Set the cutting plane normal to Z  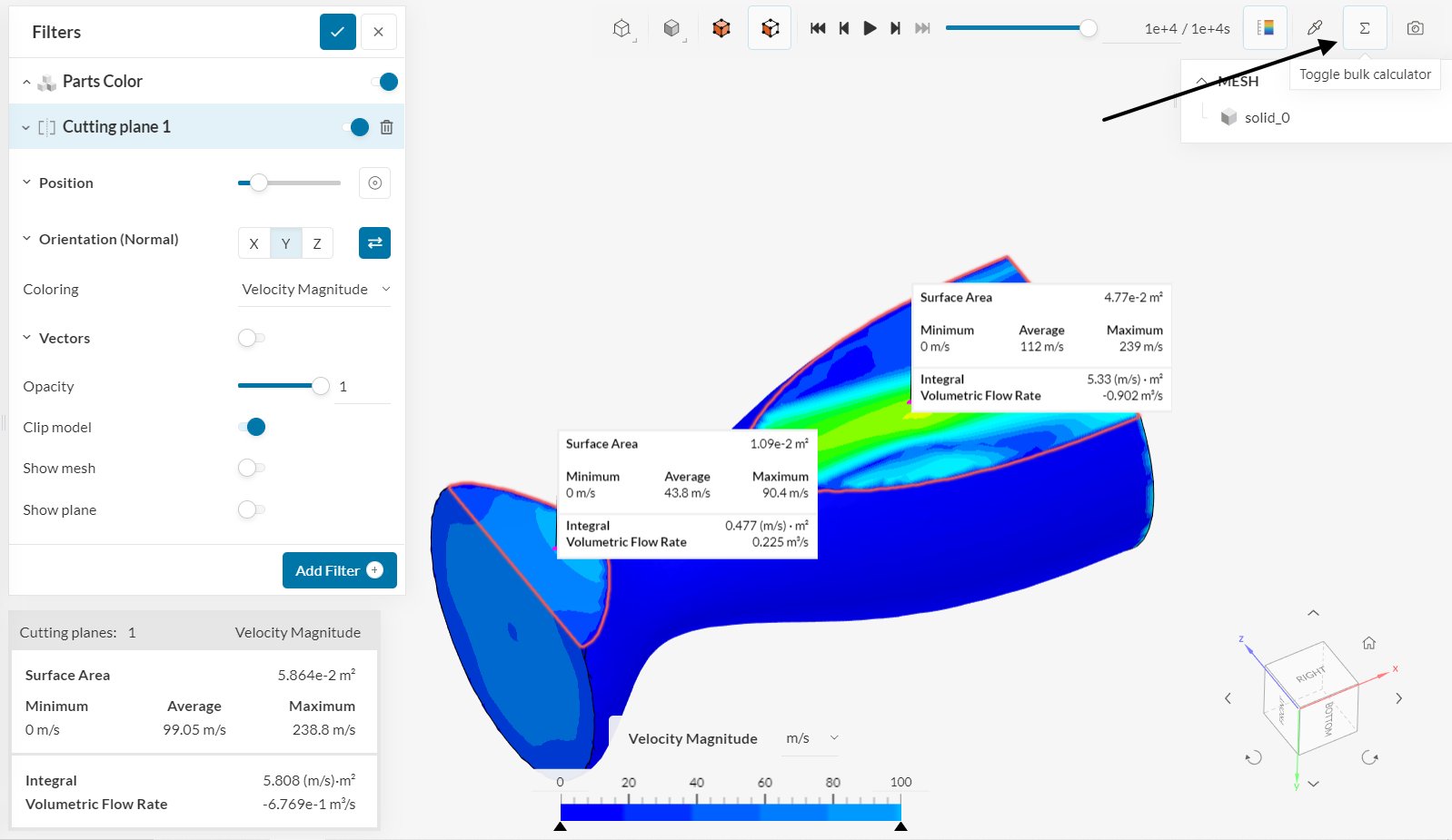(x=317, y=243)
